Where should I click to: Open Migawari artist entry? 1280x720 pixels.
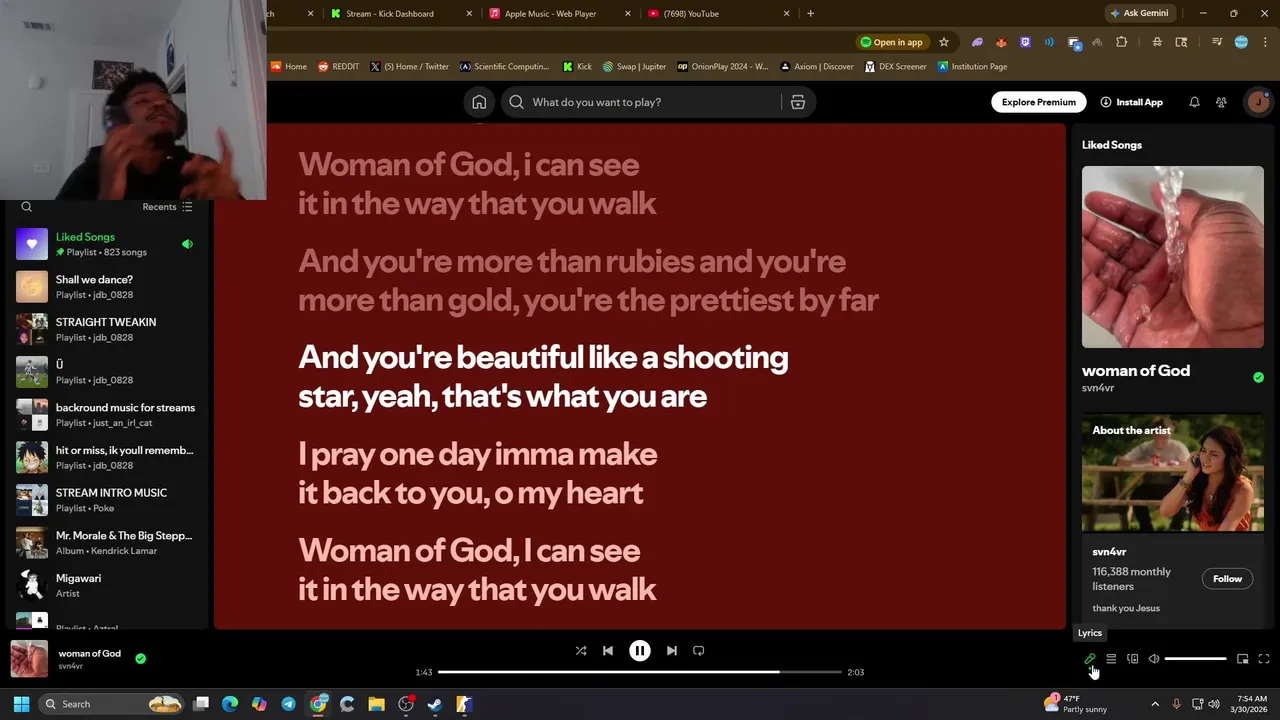pyautogui.click(x=105, y=585)
